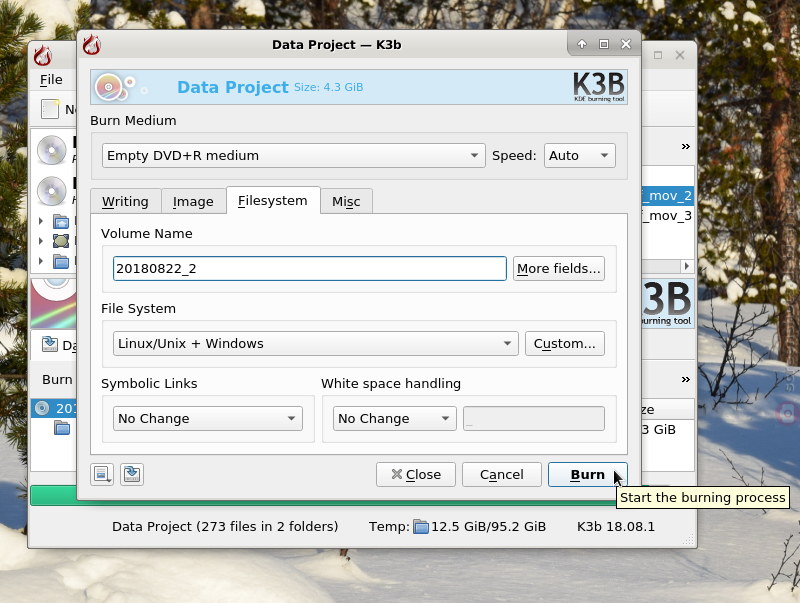Click lower project toolbar overflow chevron
800x603 pixels.
coord(686,380)
